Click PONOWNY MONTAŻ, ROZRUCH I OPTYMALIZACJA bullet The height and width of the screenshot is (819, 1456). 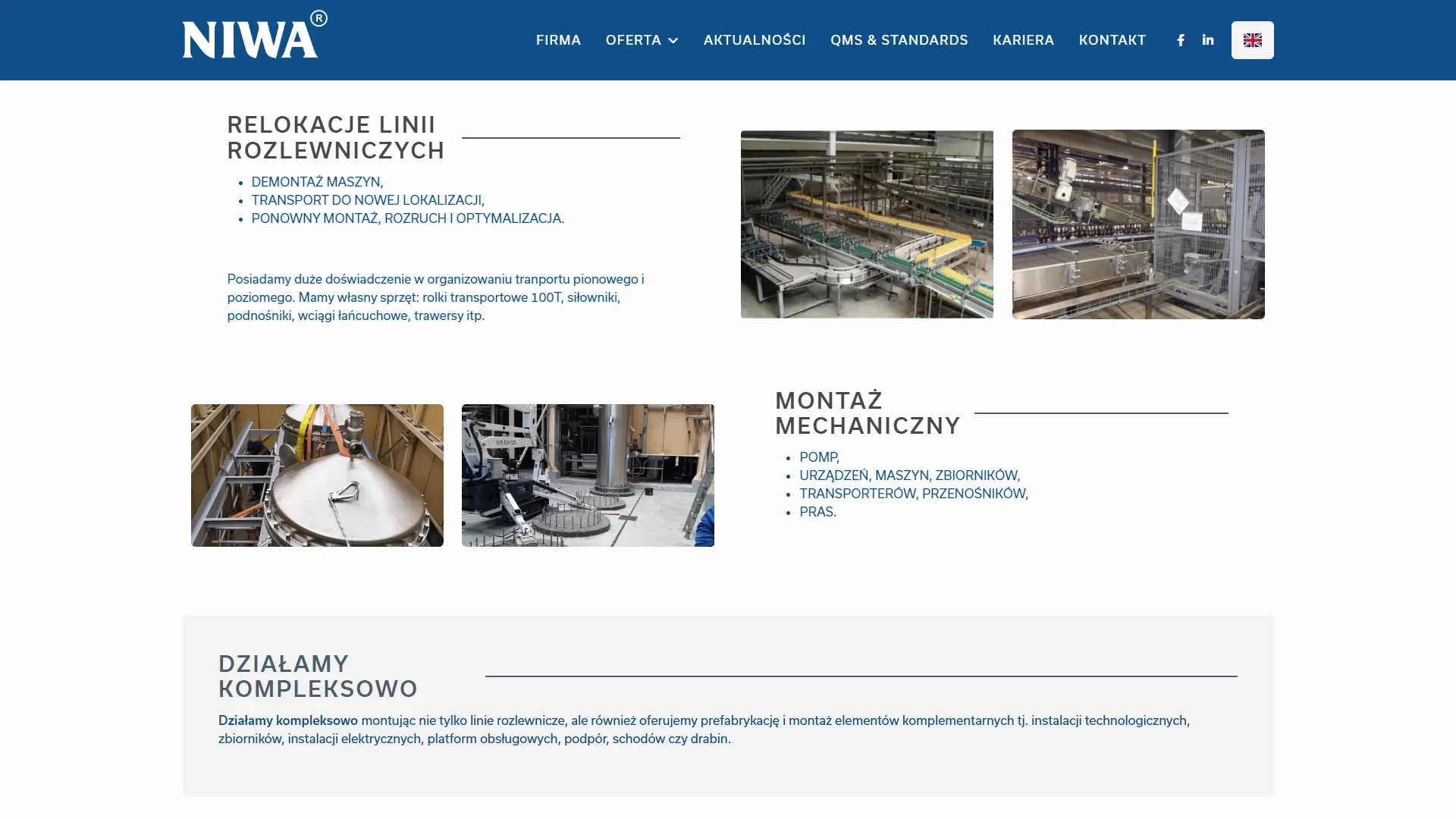[x=408, y=218]
